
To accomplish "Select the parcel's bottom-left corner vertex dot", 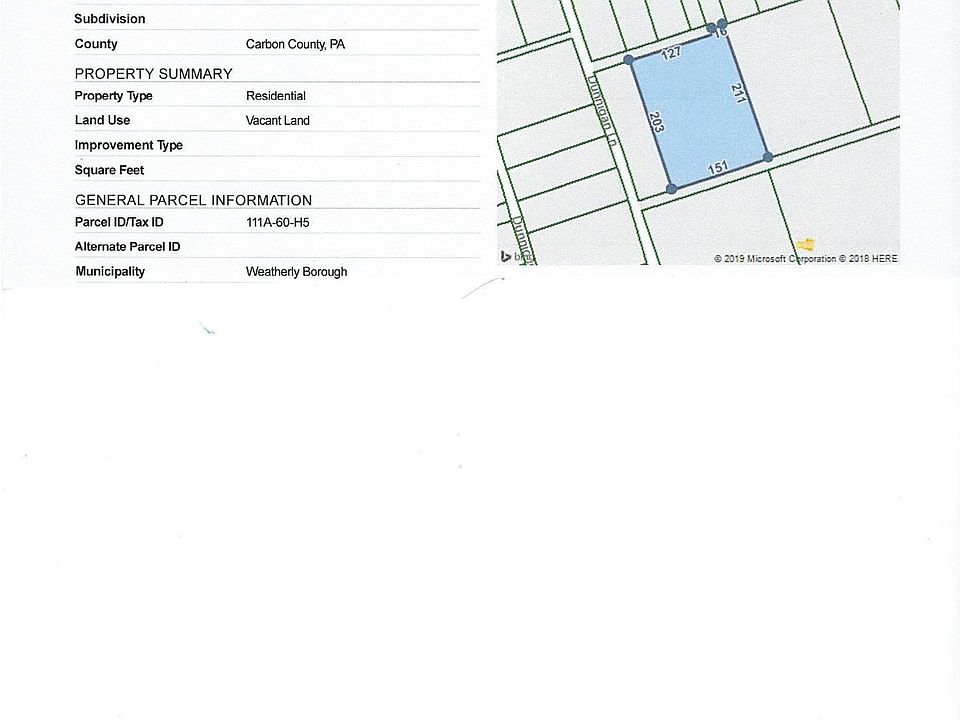I will [x=671, y=188].
